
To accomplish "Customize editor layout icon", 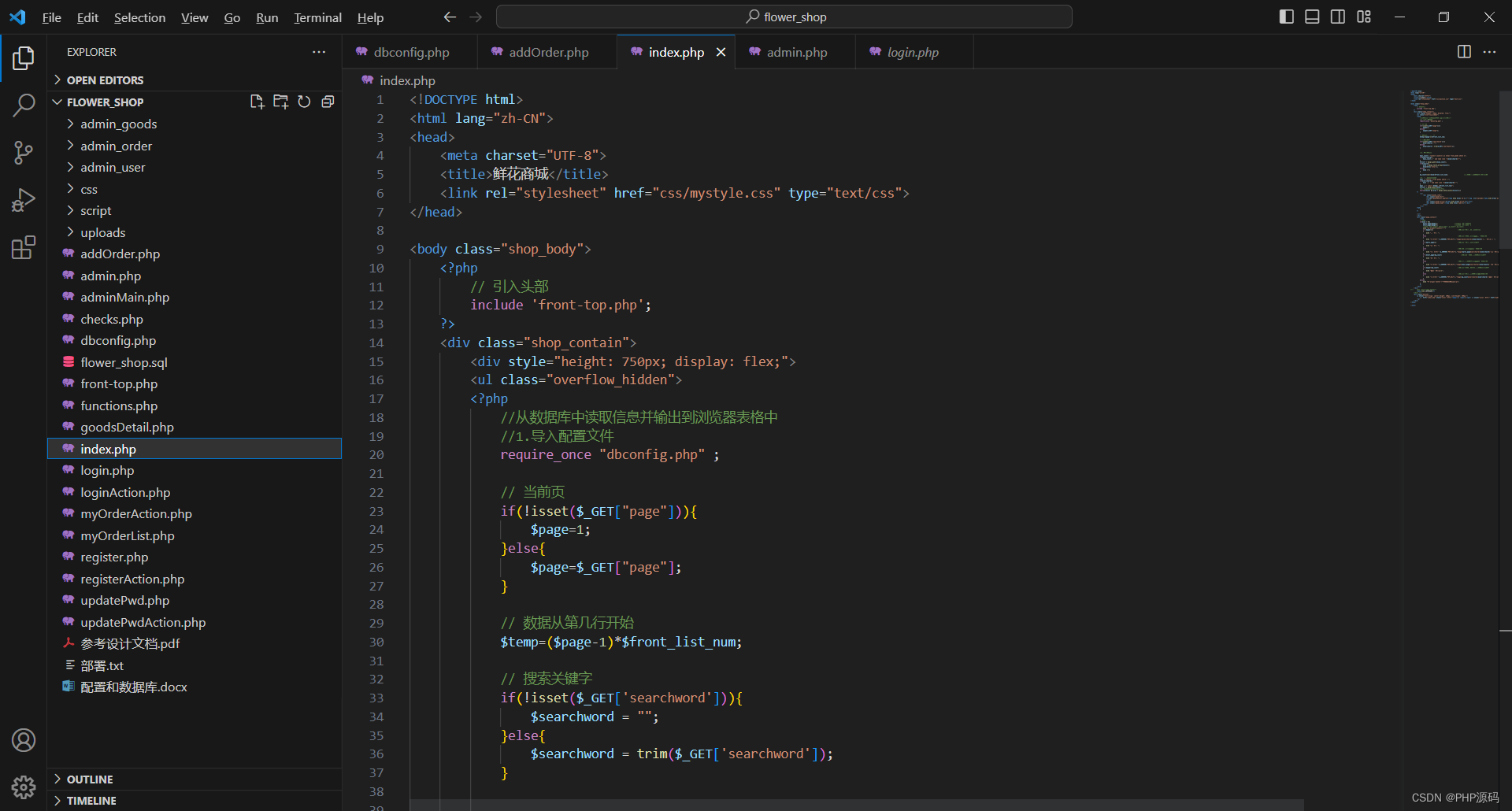I will 1364,17.
